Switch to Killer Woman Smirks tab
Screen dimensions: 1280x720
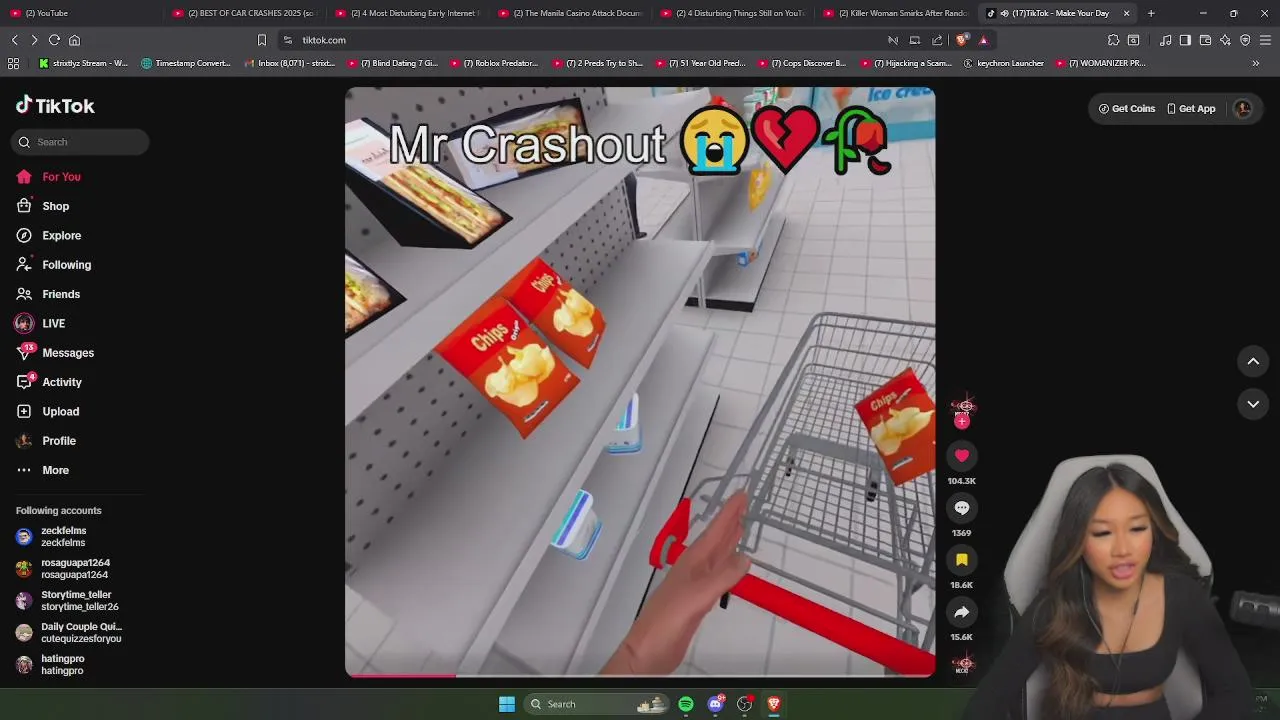coord(894,13)
